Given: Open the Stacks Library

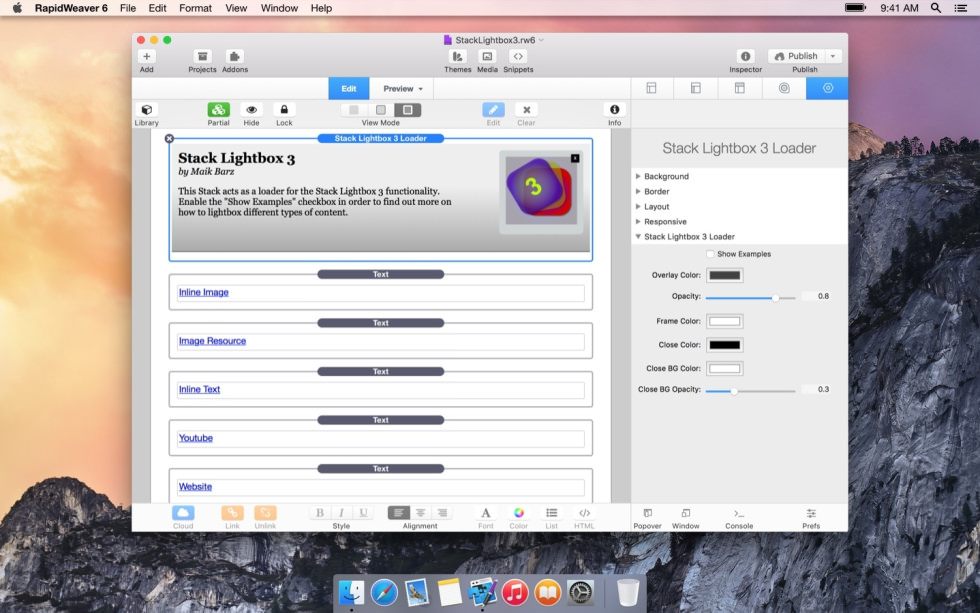Looking at the screenshot, I should [x=146, y=110].
